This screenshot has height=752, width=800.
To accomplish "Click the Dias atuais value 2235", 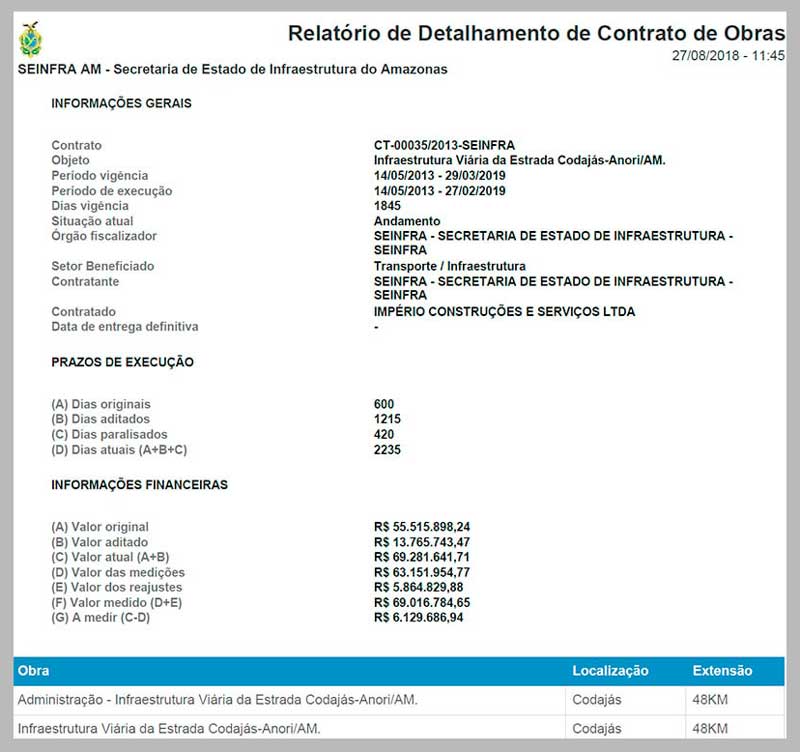I will [x=387, y=450].
